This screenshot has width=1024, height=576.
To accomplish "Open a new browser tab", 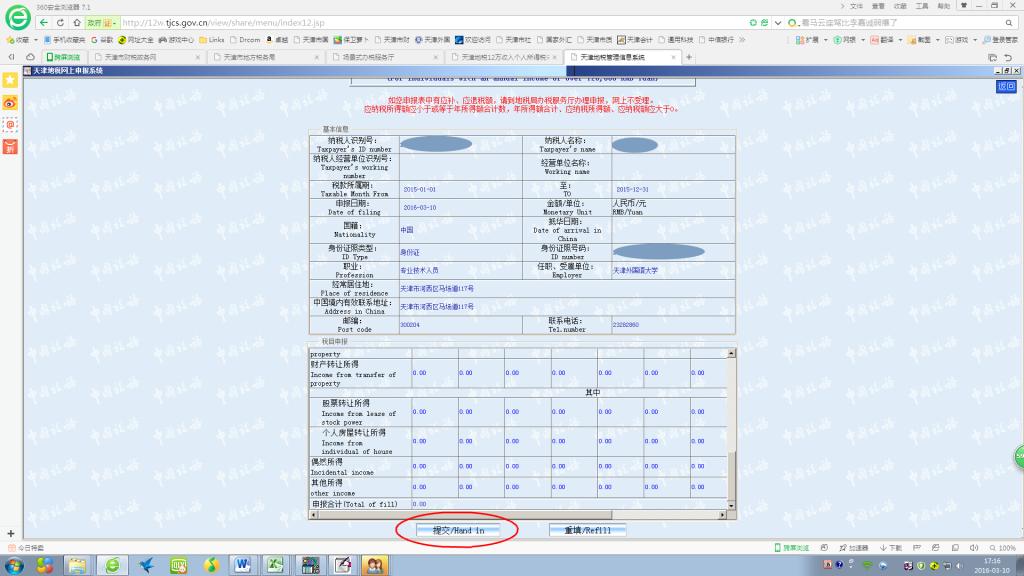I will click(x=689, y=57).
